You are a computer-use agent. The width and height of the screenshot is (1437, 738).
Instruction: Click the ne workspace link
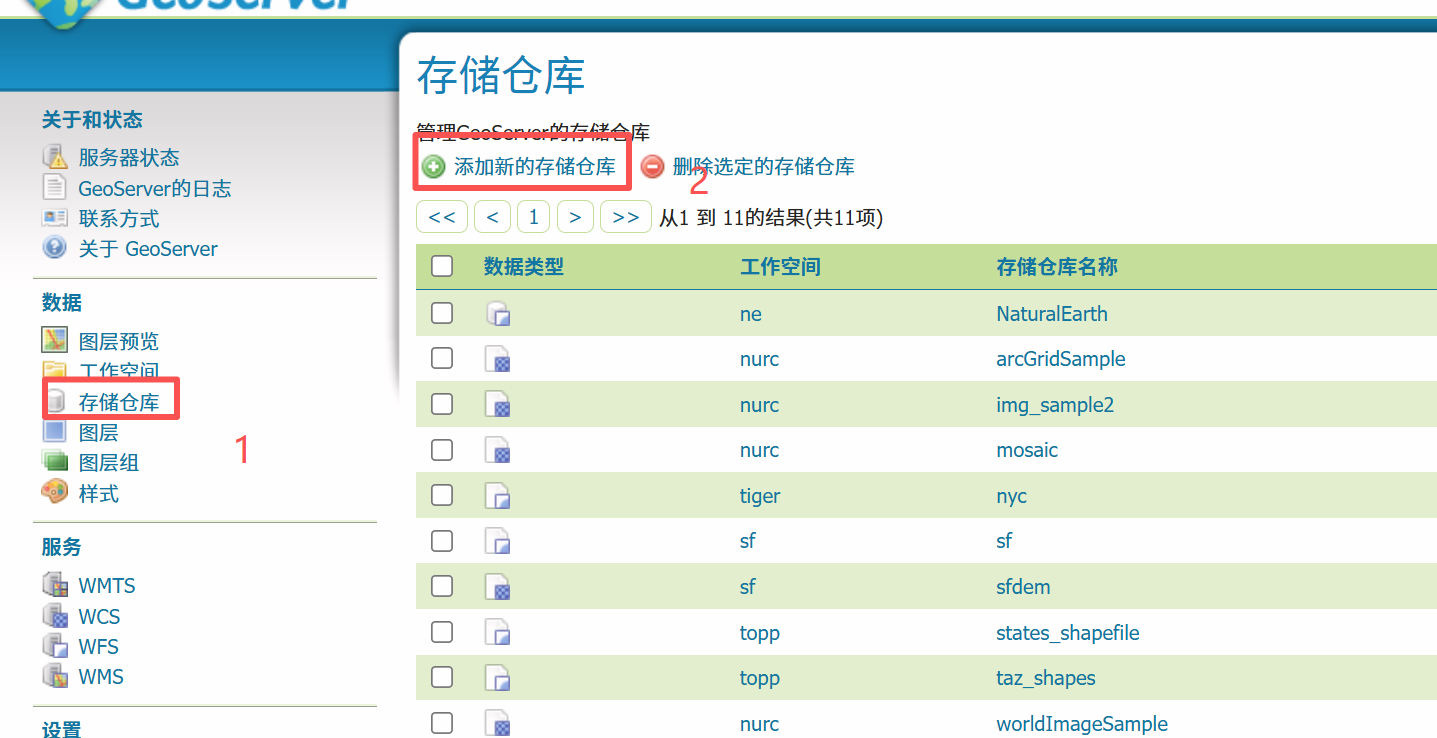[x=751, y=314]
